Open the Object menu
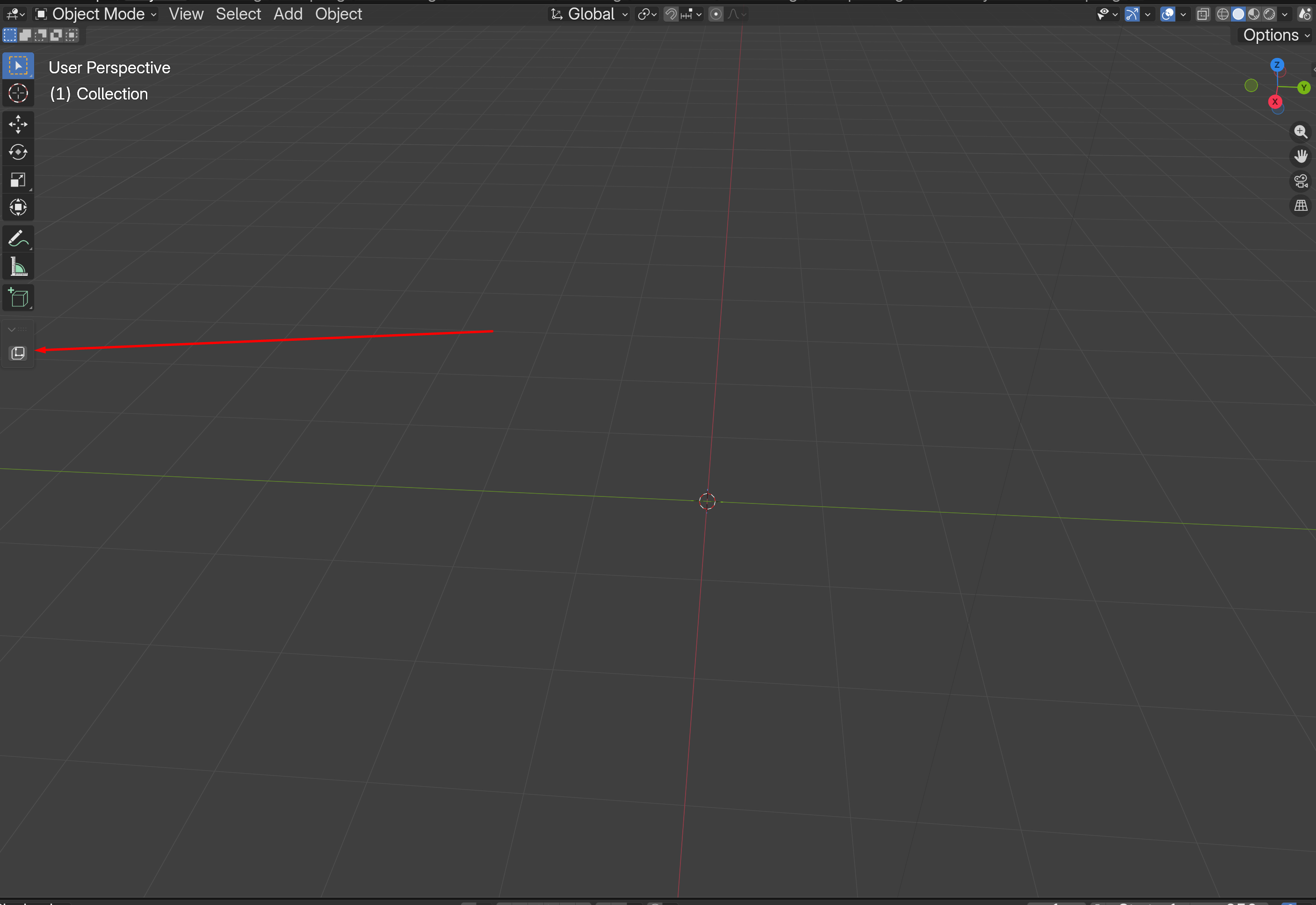This screenshot has width=1316, height=905. click(339, 14)
